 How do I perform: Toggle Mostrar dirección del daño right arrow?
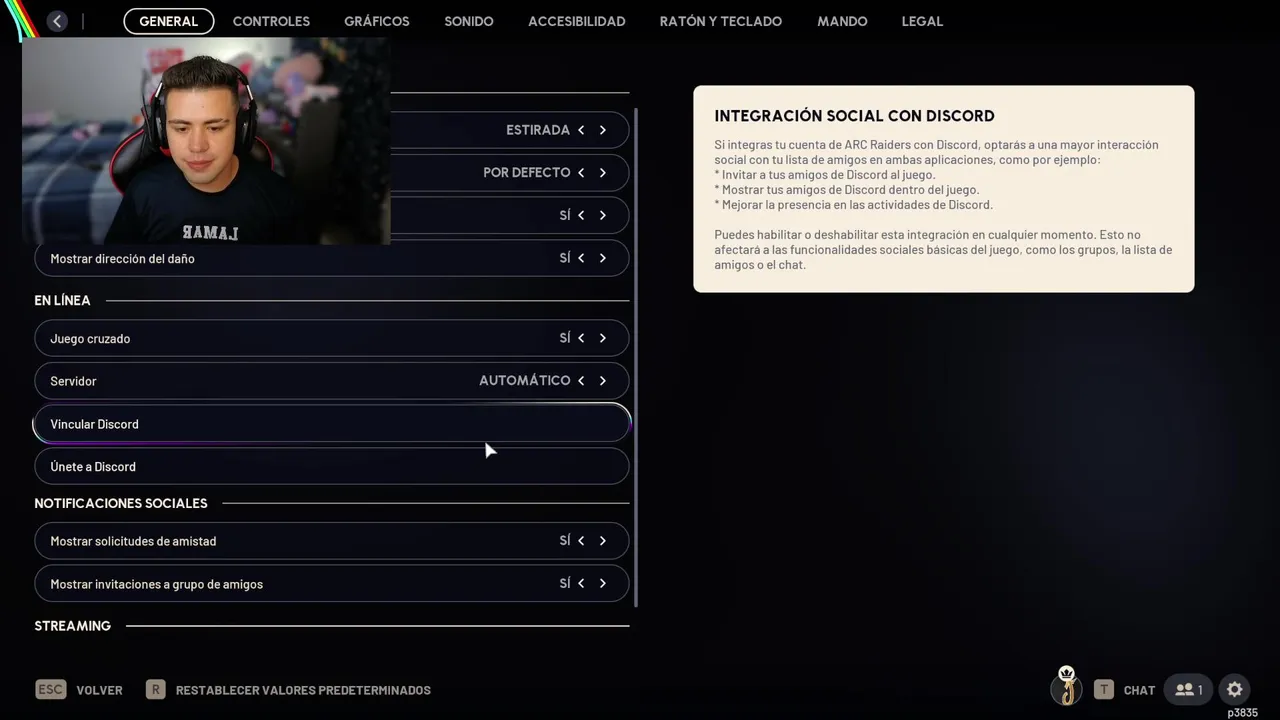(603, 258)
